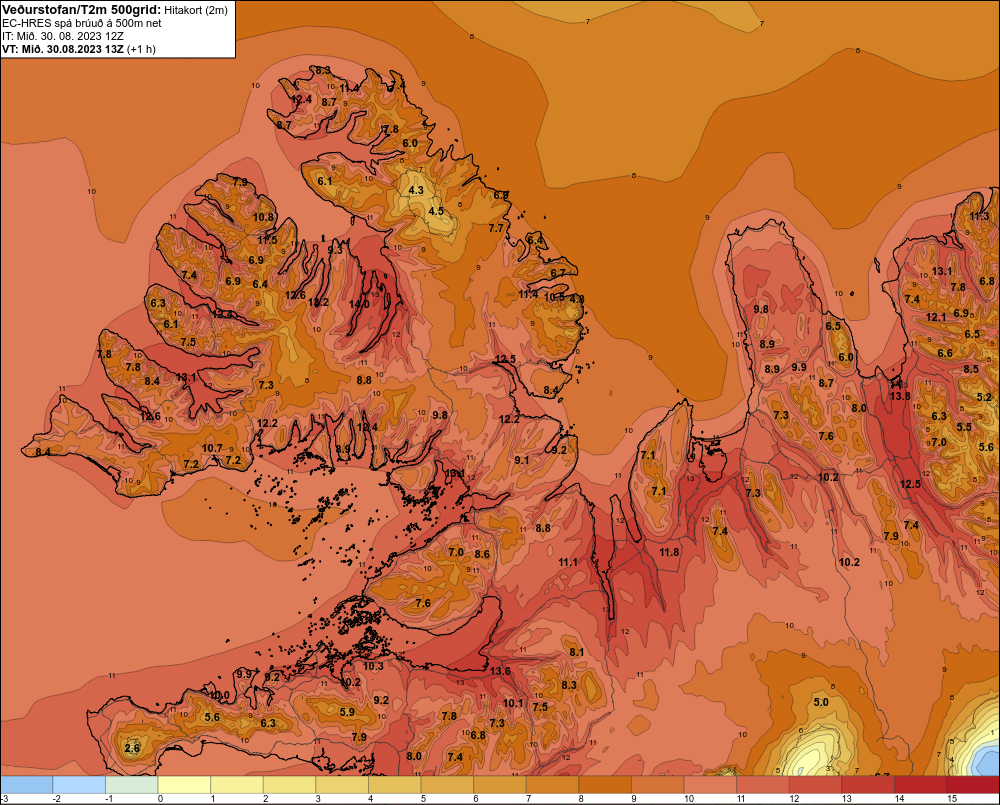Screen dimensions: 1000x805
Task: Click the 15 label on the legend scale
Action: click(952, 799)
